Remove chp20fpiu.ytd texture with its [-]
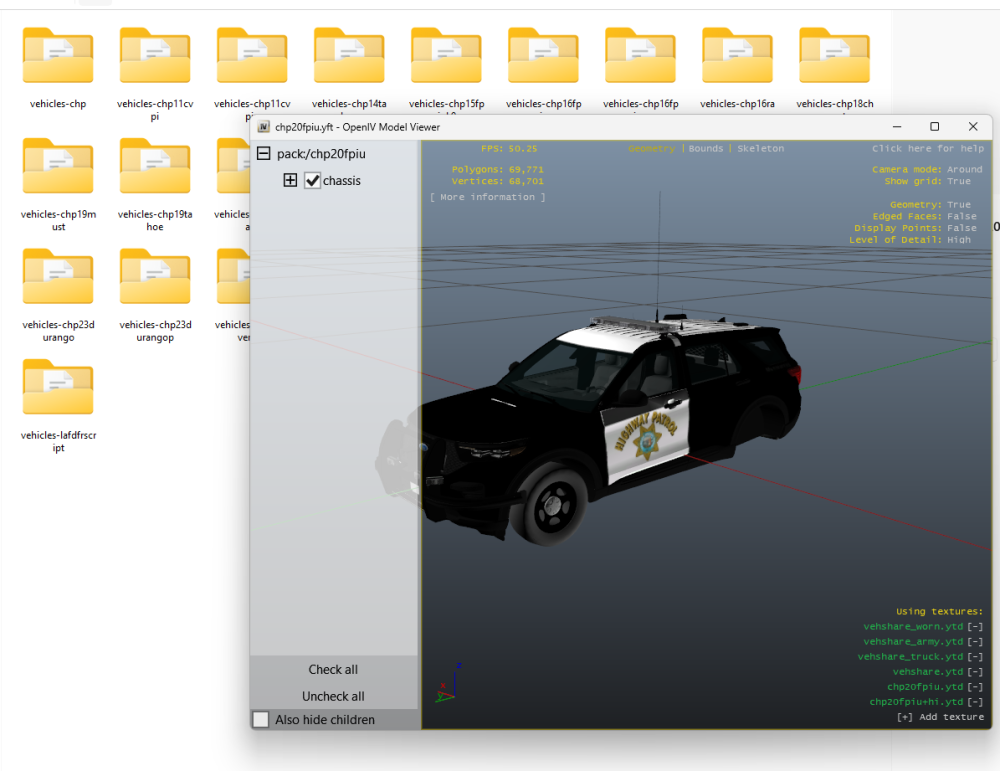Screen dimensions: 1000x771 point(975,687)
